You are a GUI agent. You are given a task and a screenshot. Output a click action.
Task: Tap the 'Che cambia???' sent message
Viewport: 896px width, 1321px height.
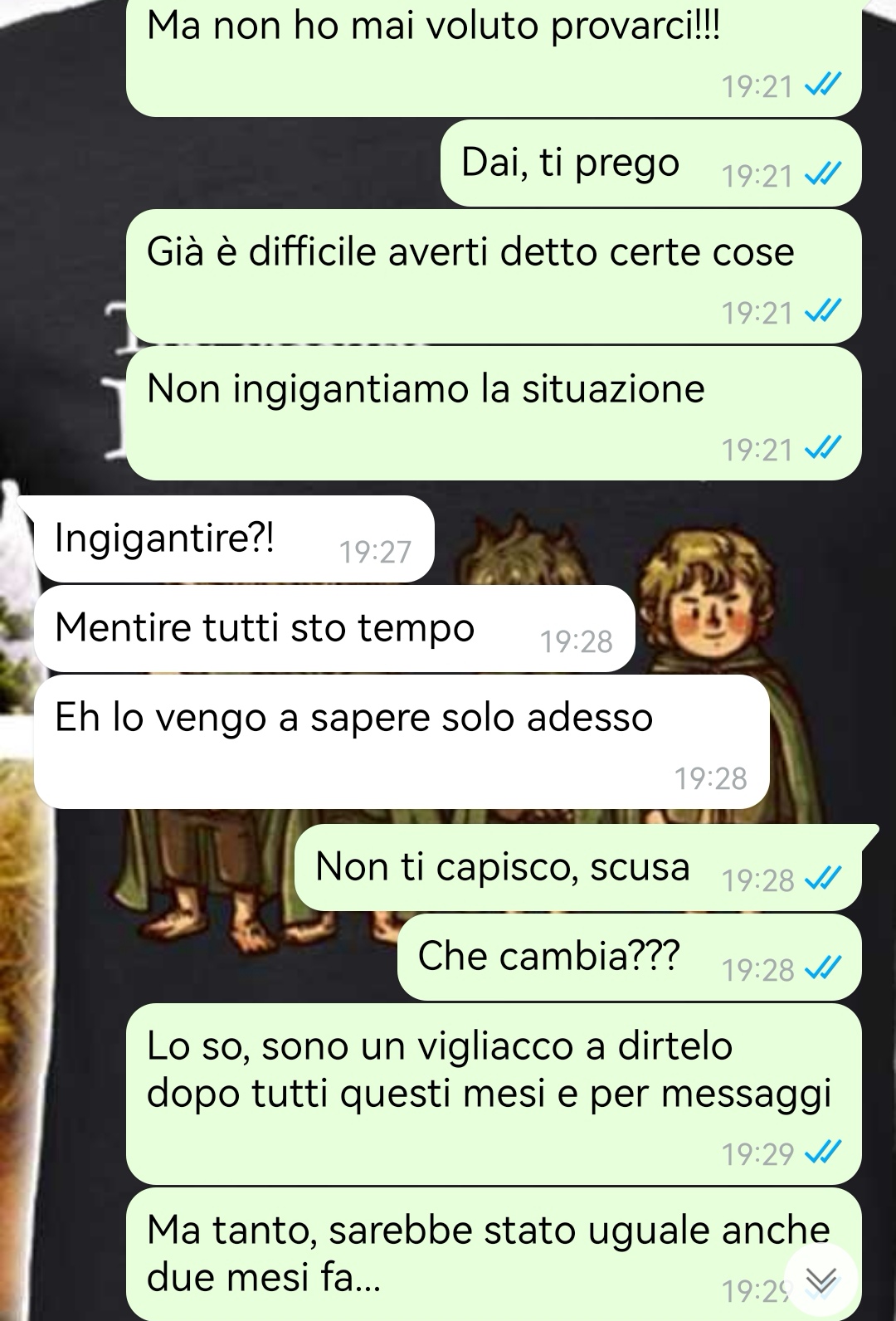630,957
